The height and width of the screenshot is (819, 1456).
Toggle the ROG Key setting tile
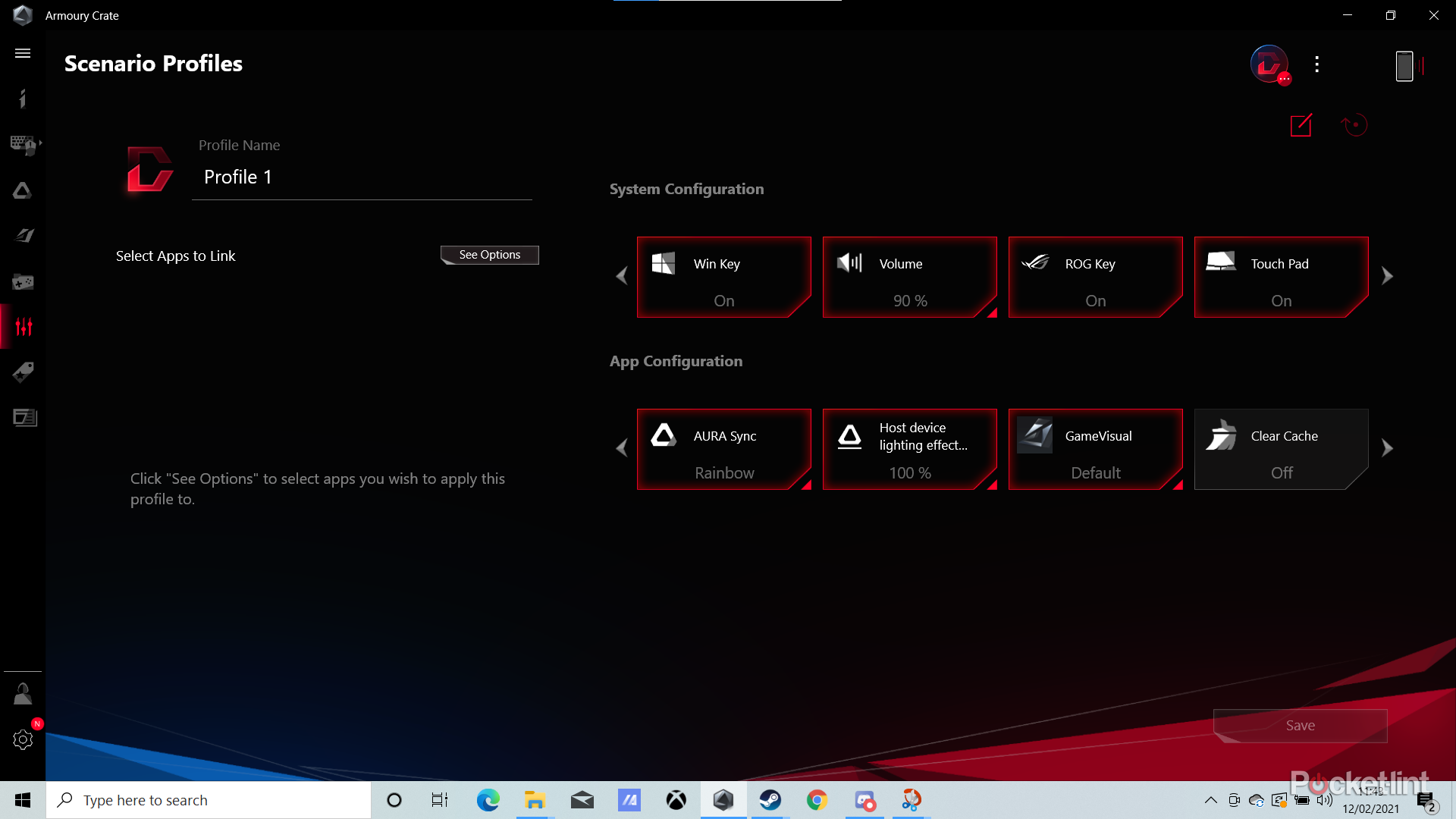click(1095, 278)
